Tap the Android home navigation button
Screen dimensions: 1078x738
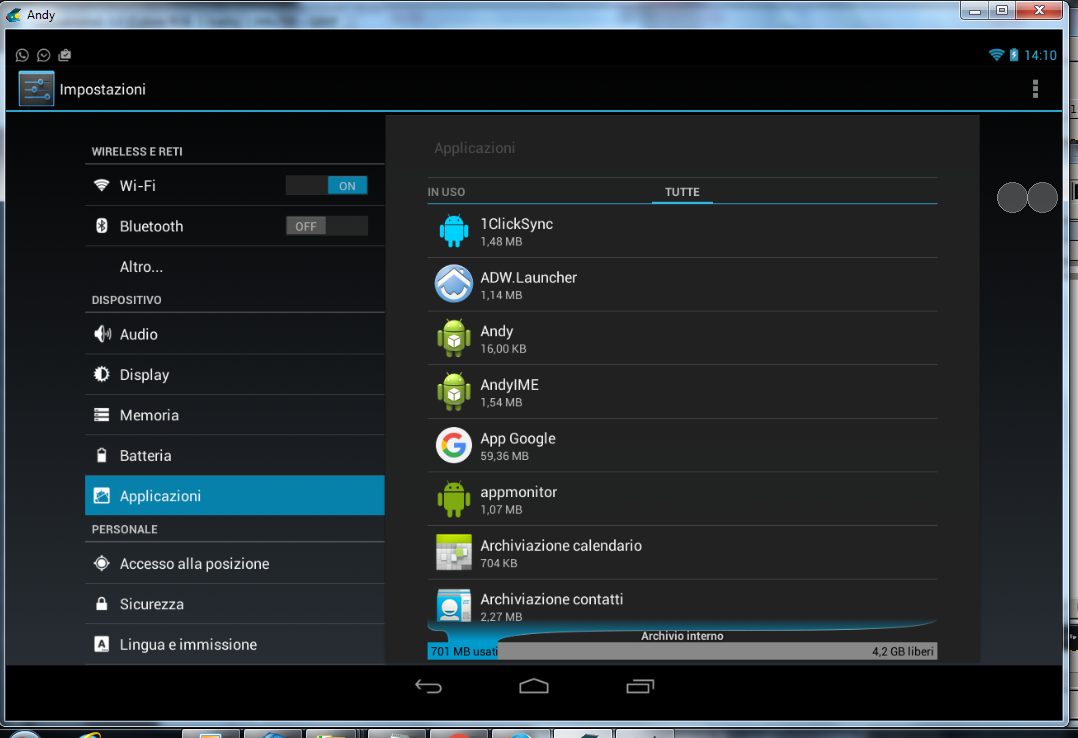pos(534,686)
